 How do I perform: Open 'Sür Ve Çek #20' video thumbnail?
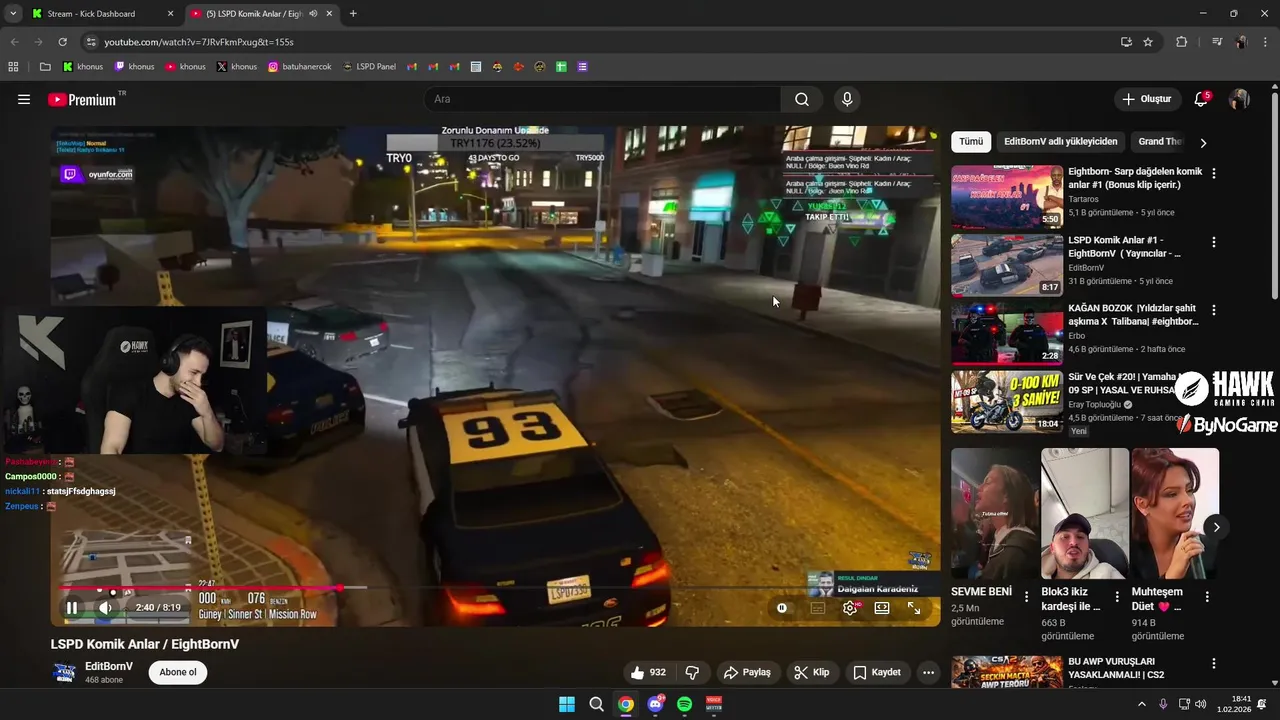(1007, 402)
